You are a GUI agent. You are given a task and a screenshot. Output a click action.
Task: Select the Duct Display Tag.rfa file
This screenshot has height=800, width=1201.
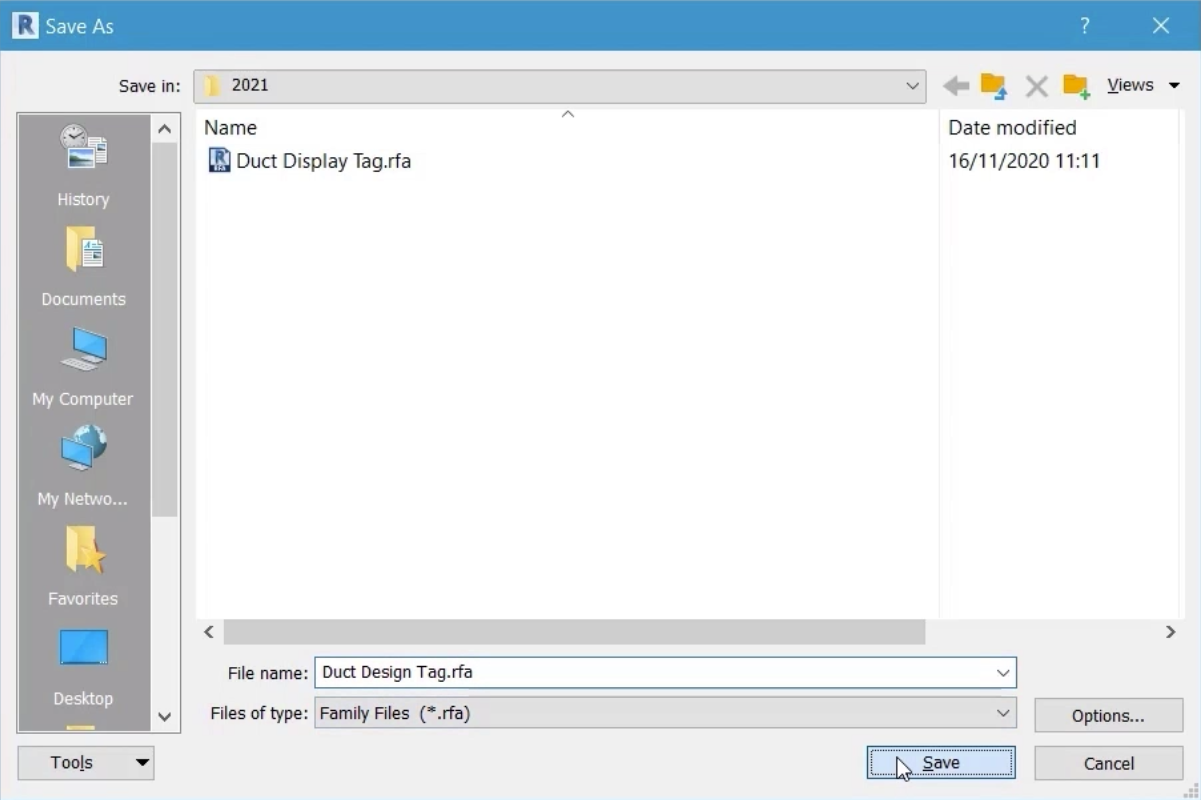323,161
